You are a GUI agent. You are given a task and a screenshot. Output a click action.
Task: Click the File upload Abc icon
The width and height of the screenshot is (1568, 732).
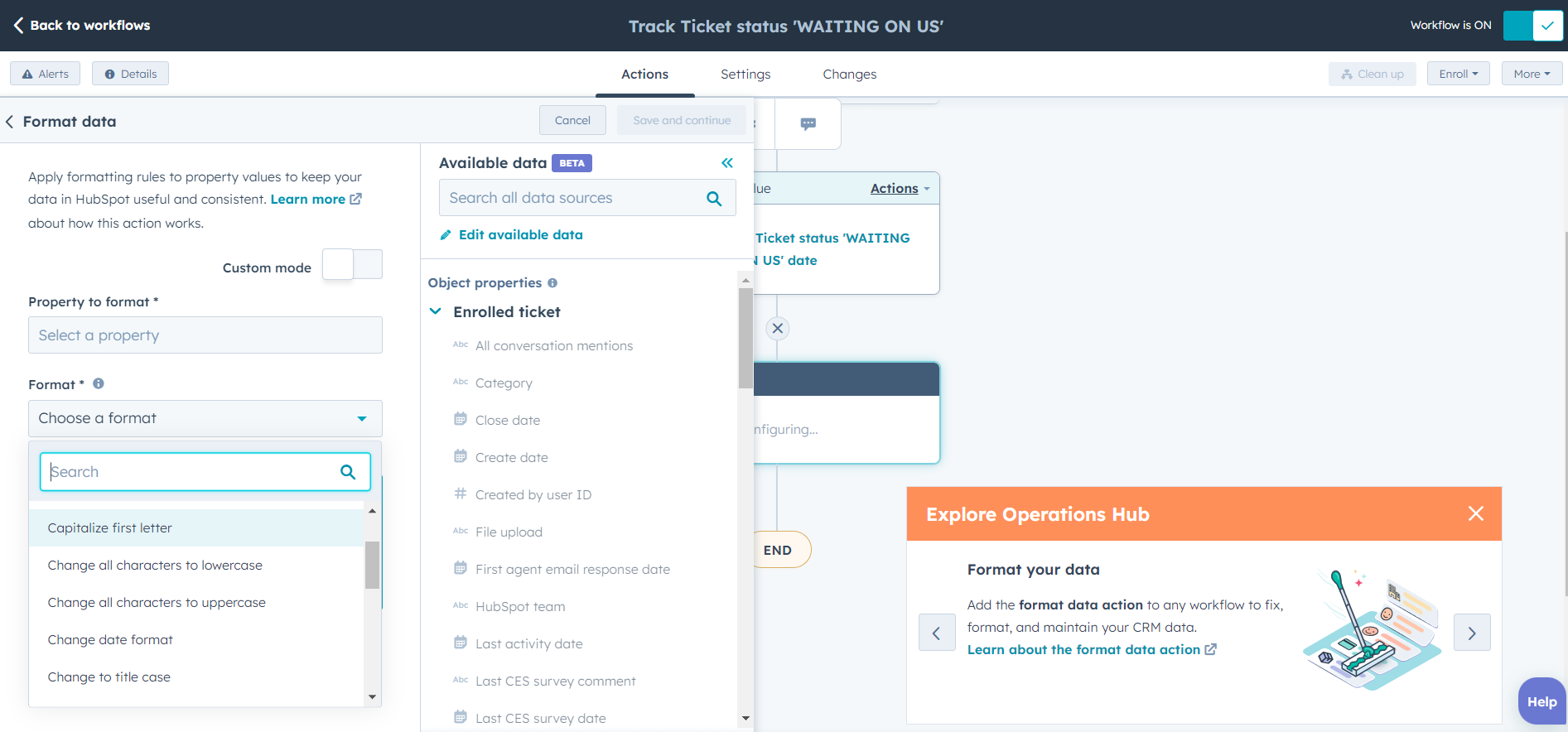pos(461,531)
